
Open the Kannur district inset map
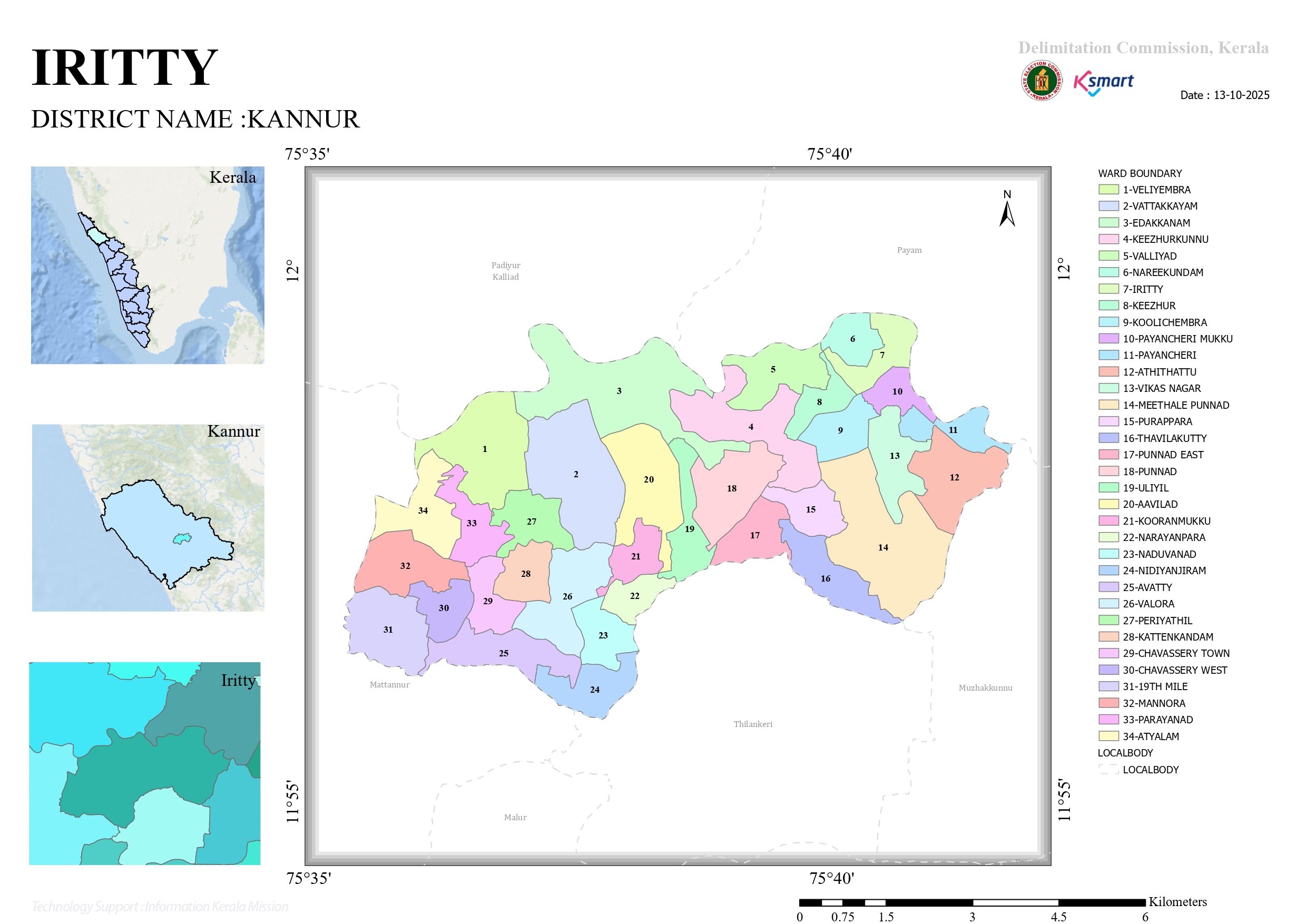pos(148,517)
